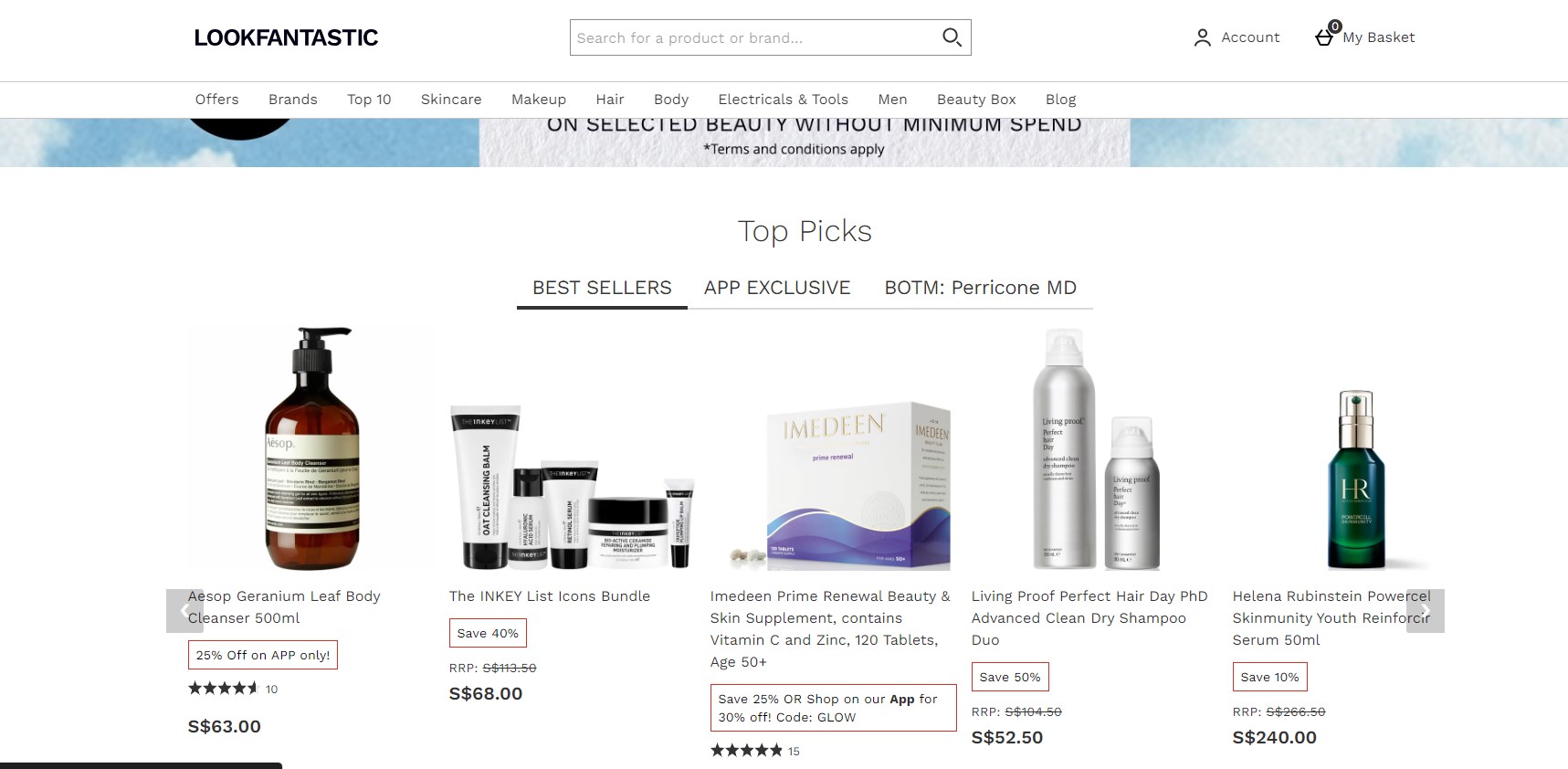Click the search magnifier icon
The width and height of the screenshot is (1568, 769).
click(952, 37)
